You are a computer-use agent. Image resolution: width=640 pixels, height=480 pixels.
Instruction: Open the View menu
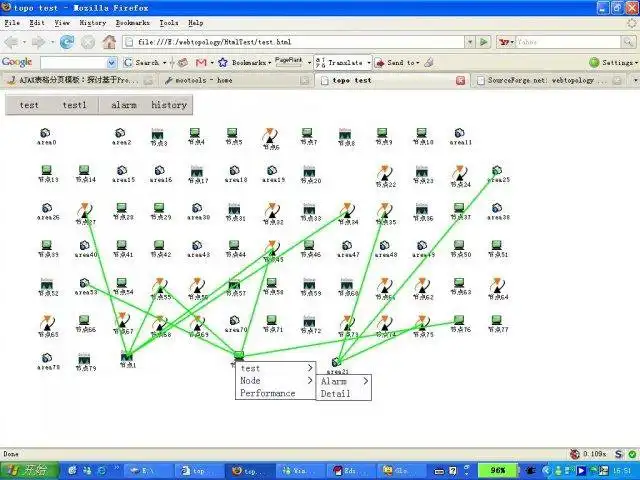pyautogui.click(x=62, y=23)
